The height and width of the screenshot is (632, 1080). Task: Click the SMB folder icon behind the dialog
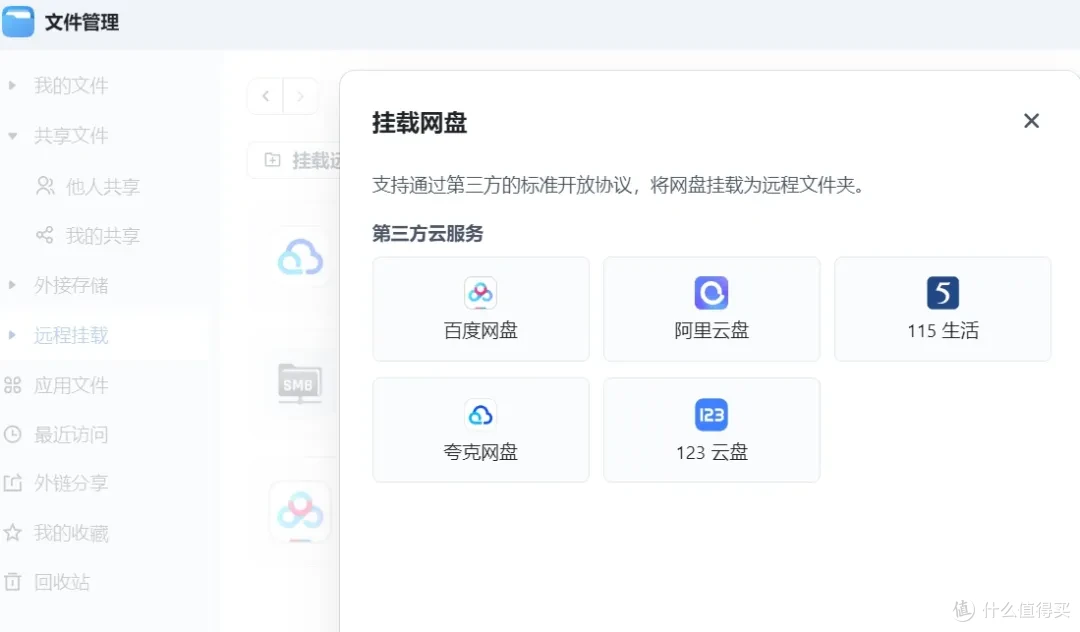pos(300,383)
